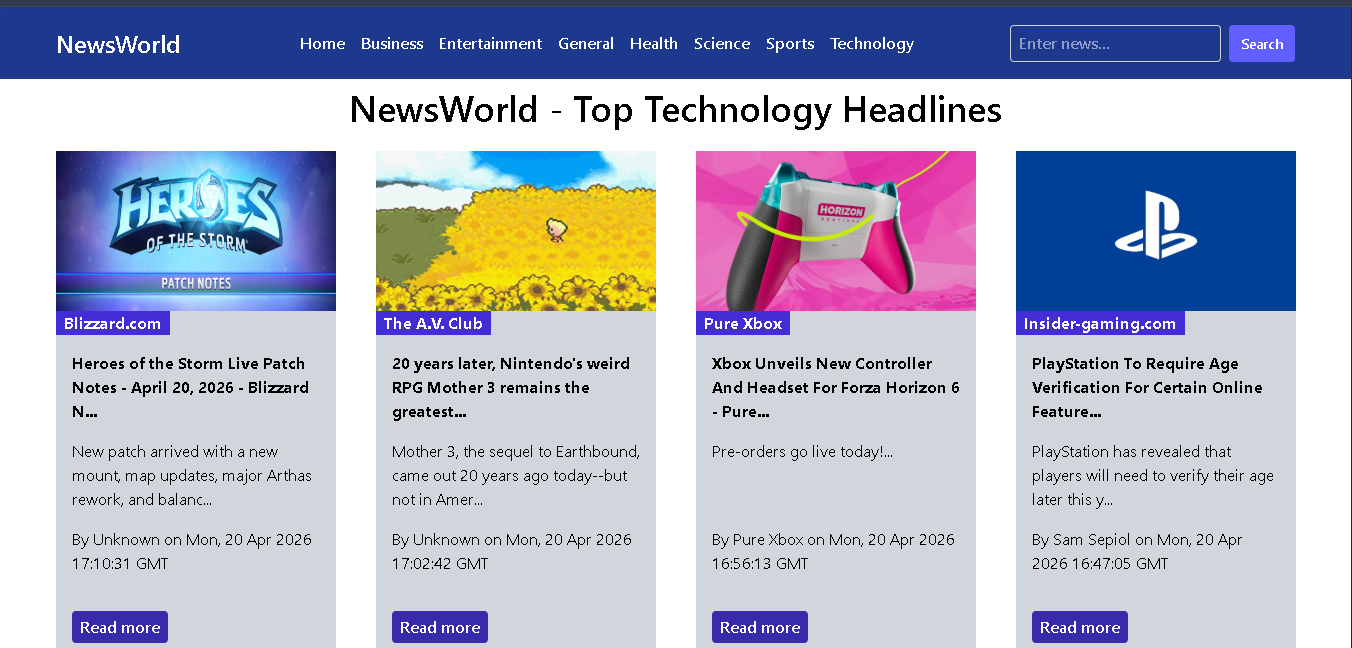Select Entertainment in the navigation bar
The height and width of the screenshot is (648, 1352).
[x=490, y=44]
